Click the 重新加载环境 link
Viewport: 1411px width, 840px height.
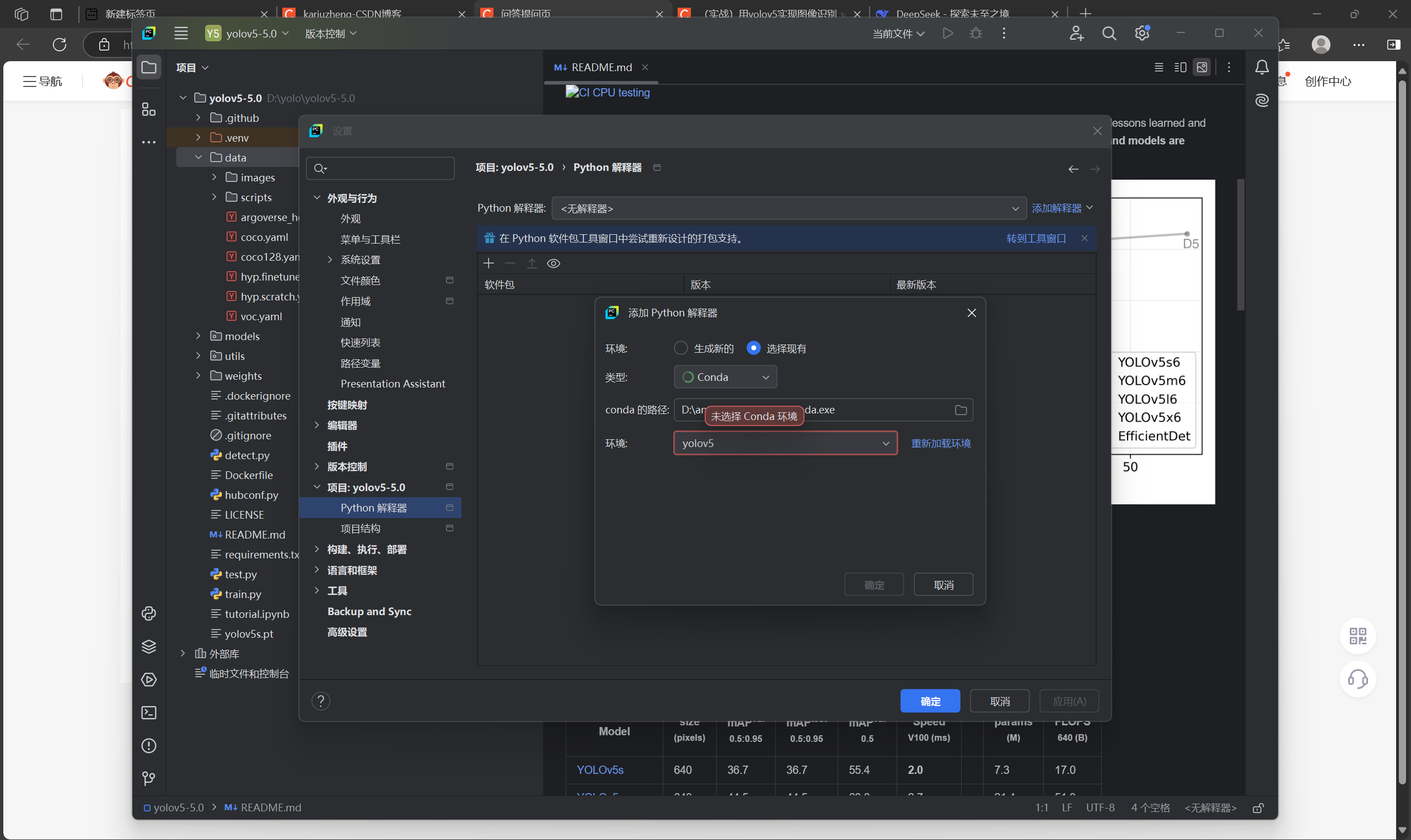941,443
